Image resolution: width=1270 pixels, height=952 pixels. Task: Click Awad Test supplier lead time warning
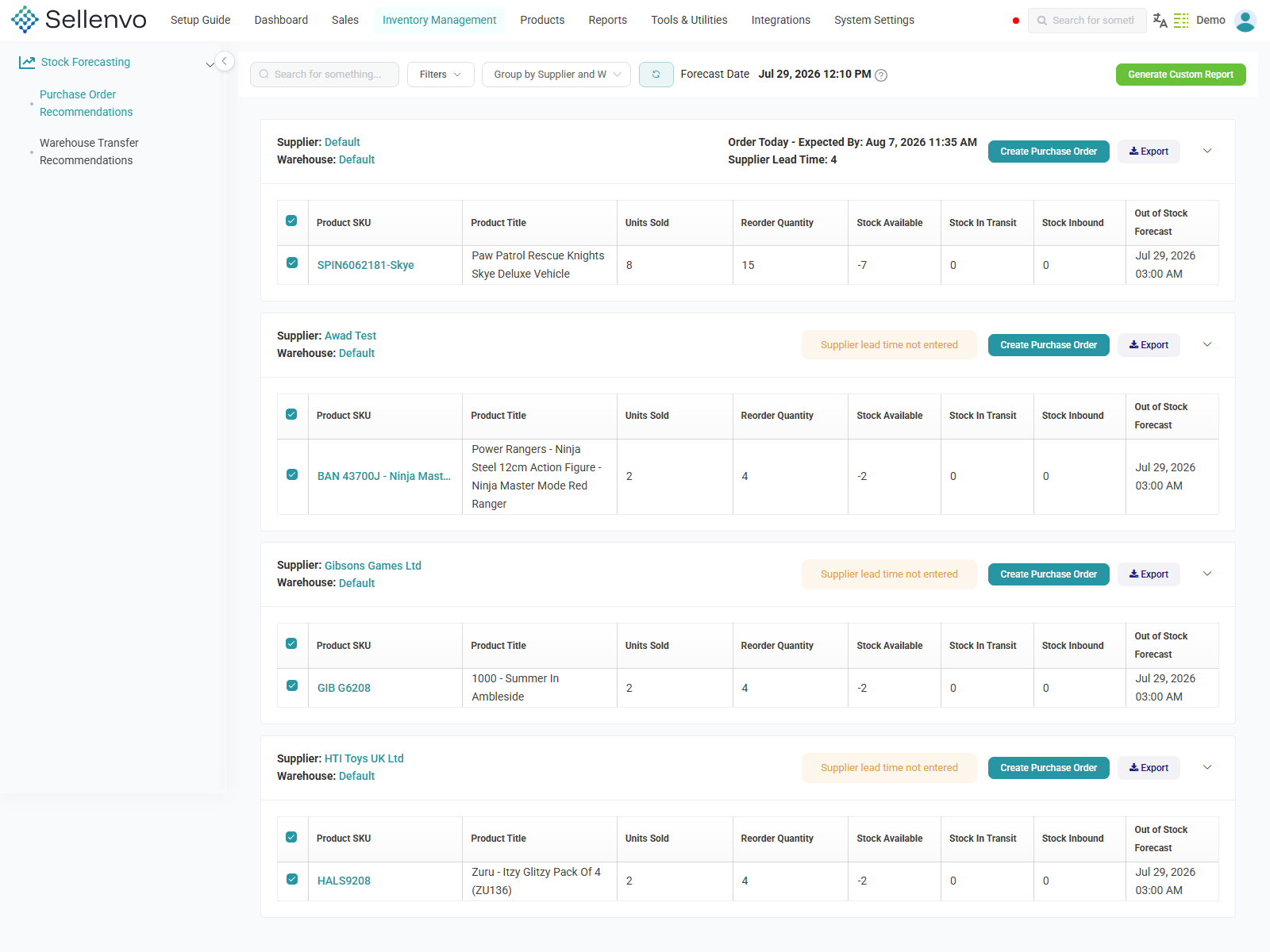tap(889, 345)
